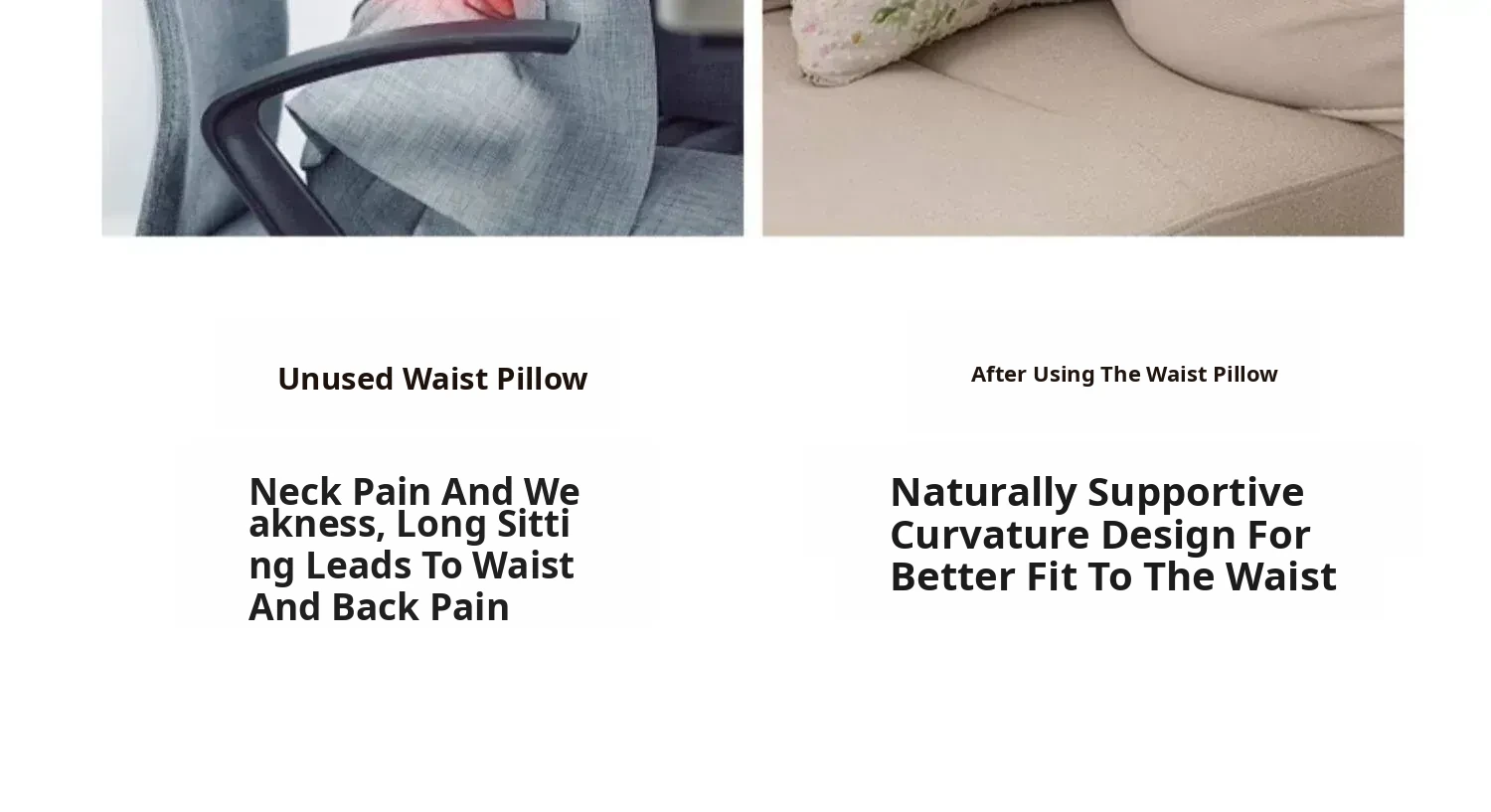The image size is (1491, 812).
Task: Click the line reading And Back Pain
Action: tap(379, 606)
